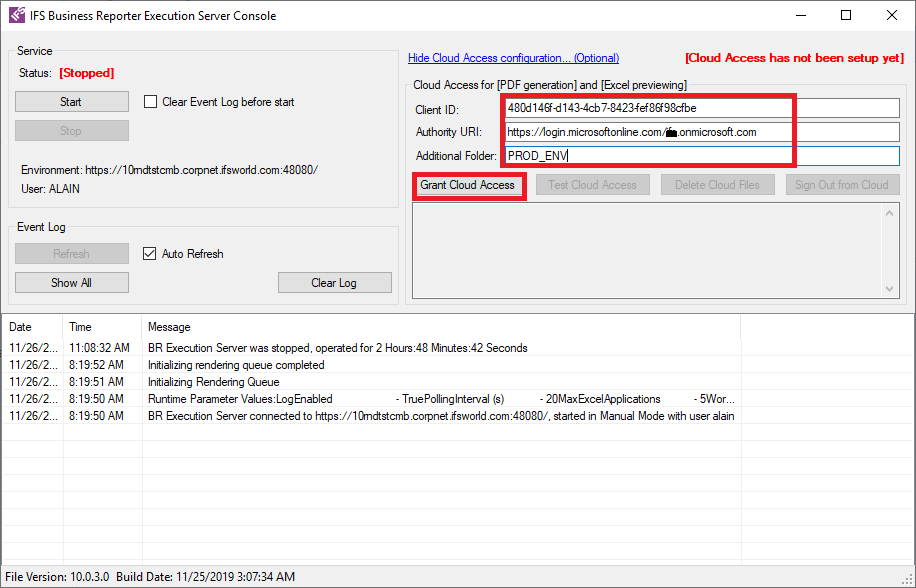916x588 pixels.
Task: Minimize the console window
Action: pos(800,15)
